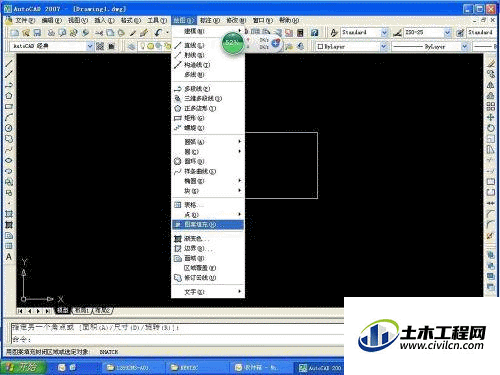
Task: Click the Text Style icon
Action: [334, 33]
